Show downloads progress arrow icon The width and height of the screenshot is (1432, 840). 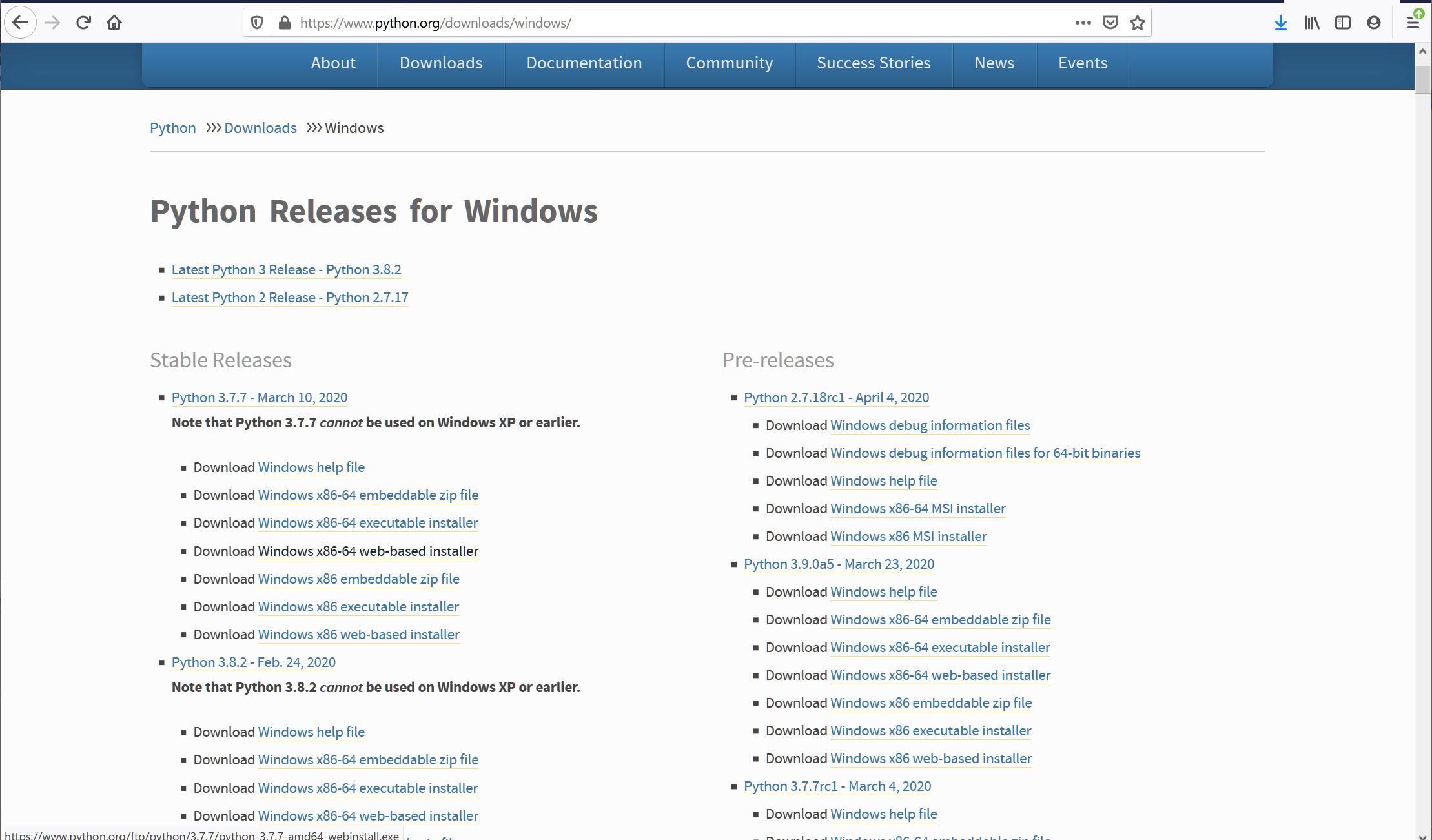point(1281,23)
